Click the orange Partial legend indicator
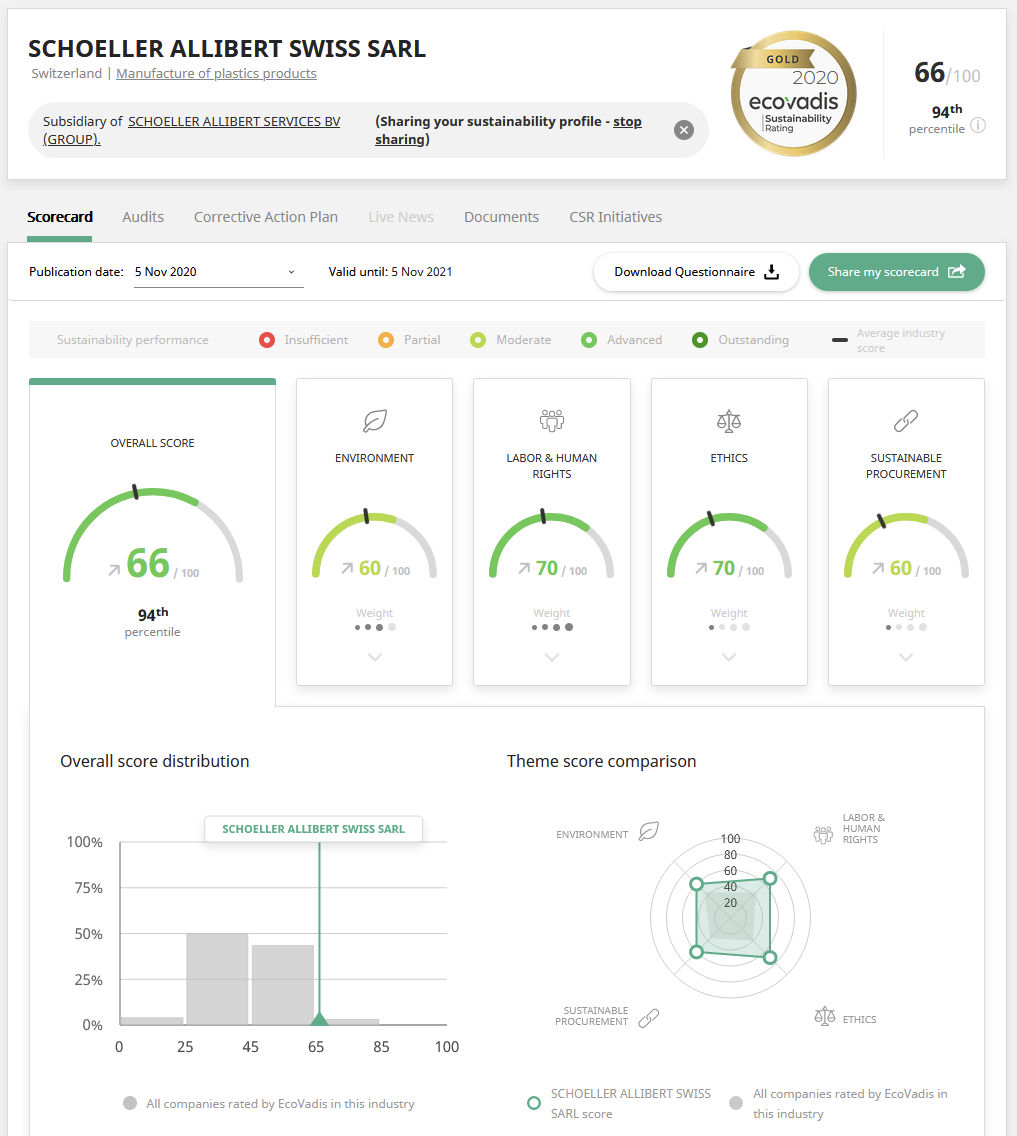This screenshot has width=1017, height=1136. click(386, 340)
